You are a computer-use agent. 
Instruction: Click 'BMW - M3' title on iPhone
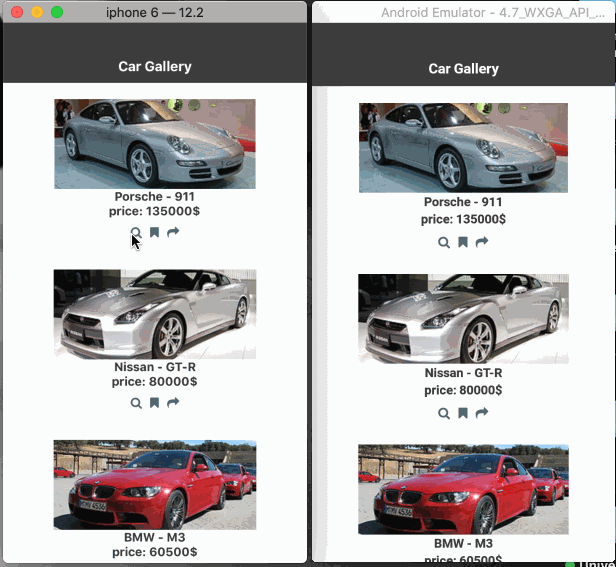pyautogui.click(x=155, y=538)
